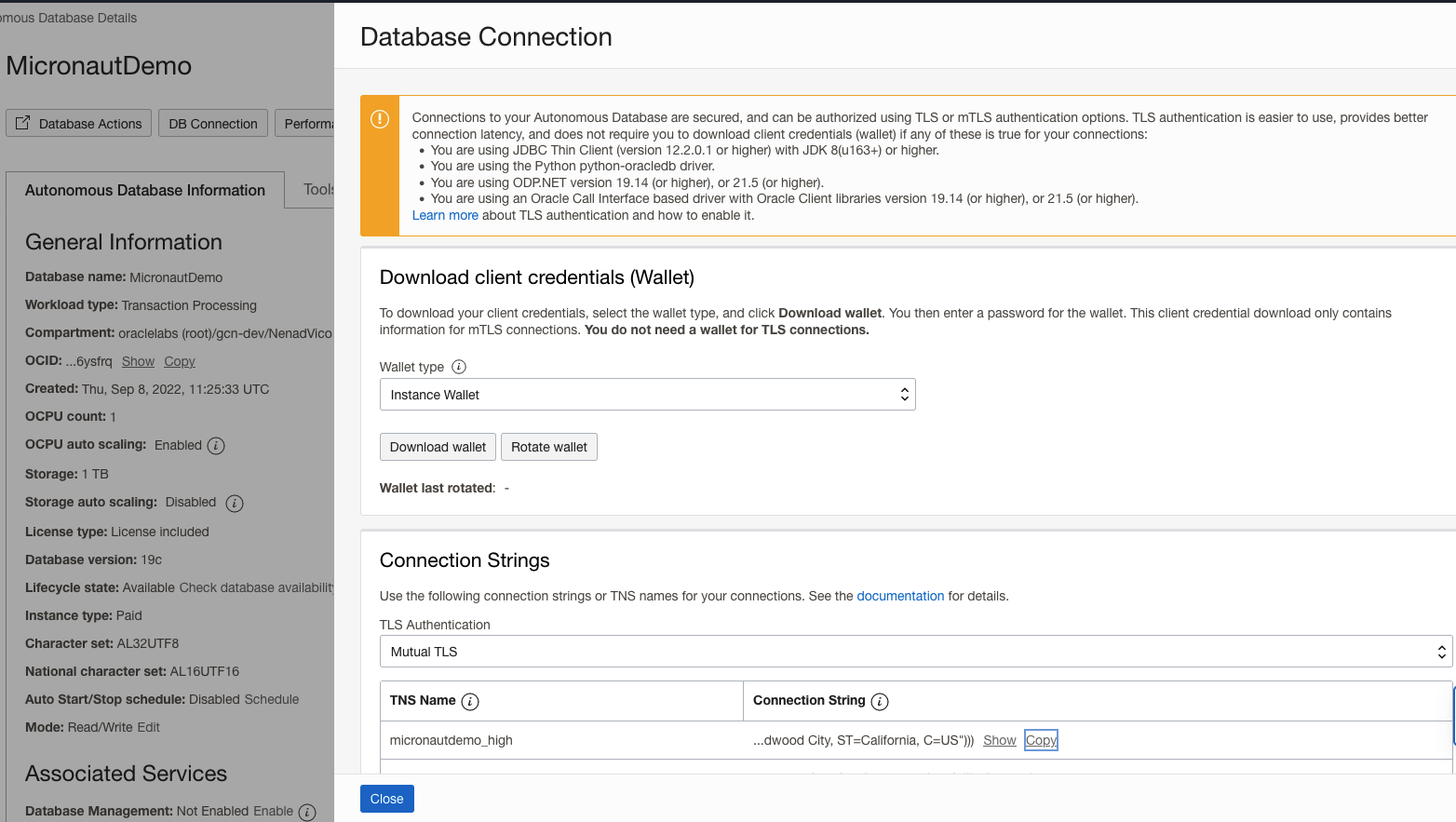Click Download client credentials (Wallet) heading
The height and width of the screenshot is (822, 1456).
[537, 277]
